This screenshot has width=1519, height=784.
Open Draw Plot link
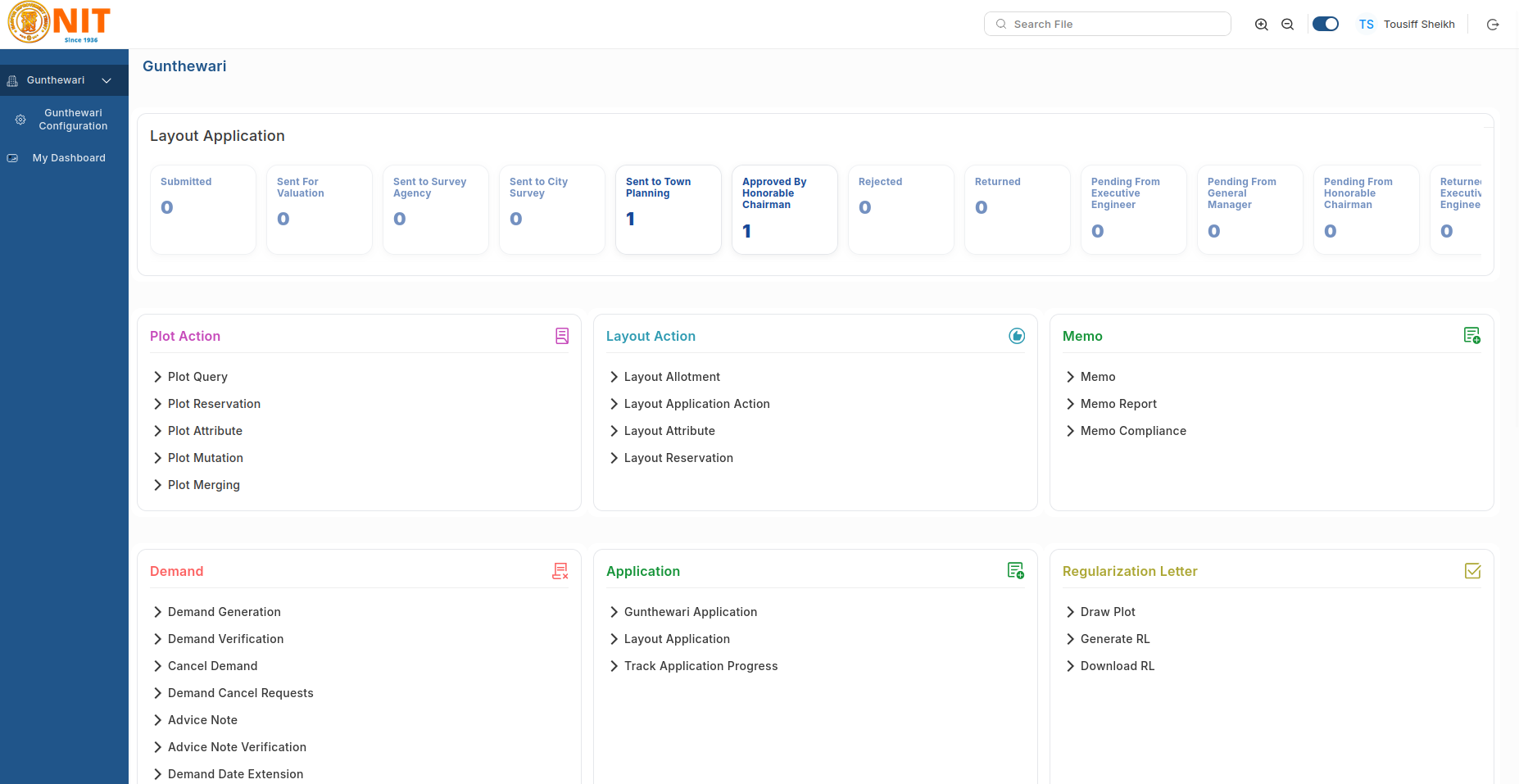[1108, 612]
